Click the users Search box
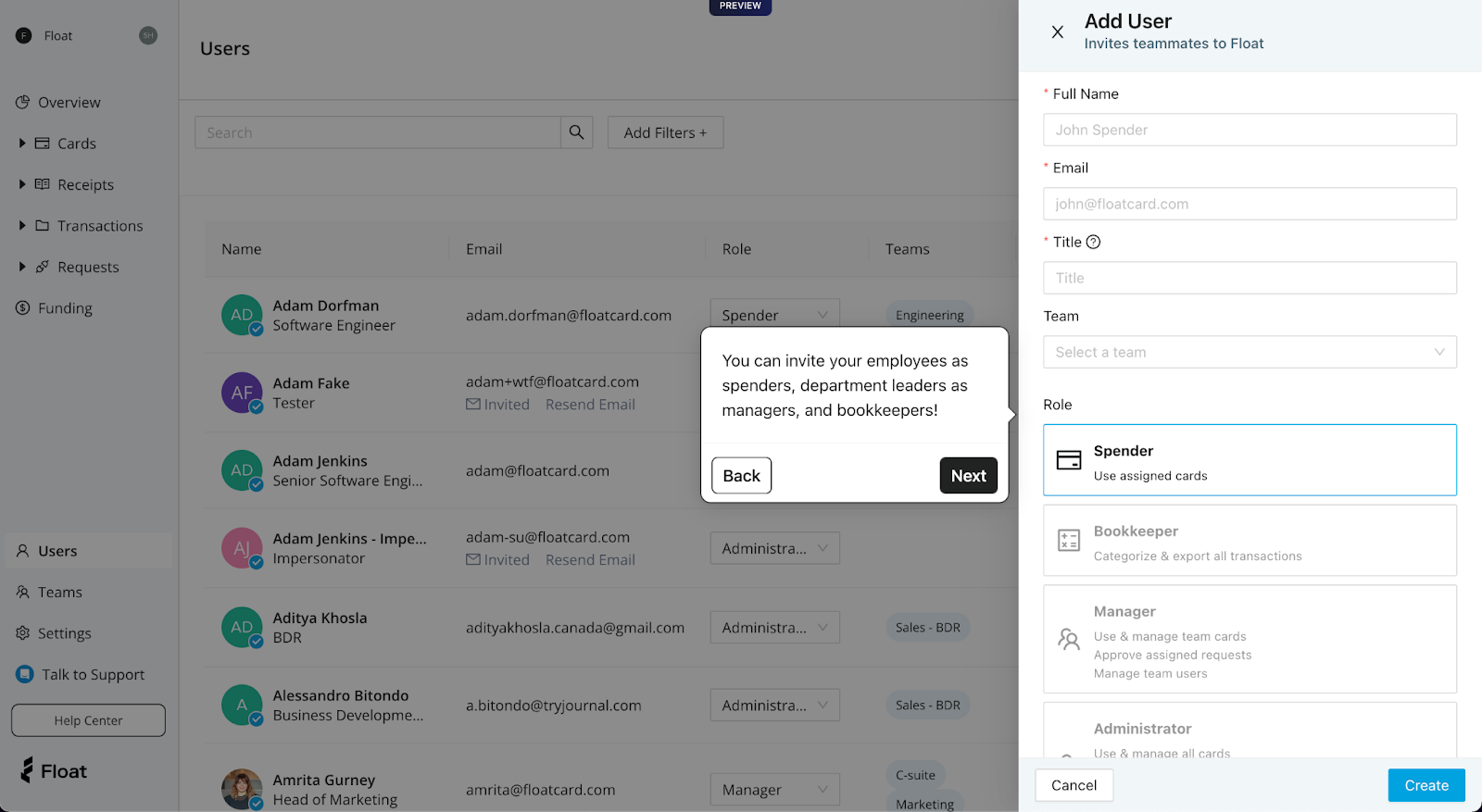Viewport: 1482px width, 812px height. point(377,132)
